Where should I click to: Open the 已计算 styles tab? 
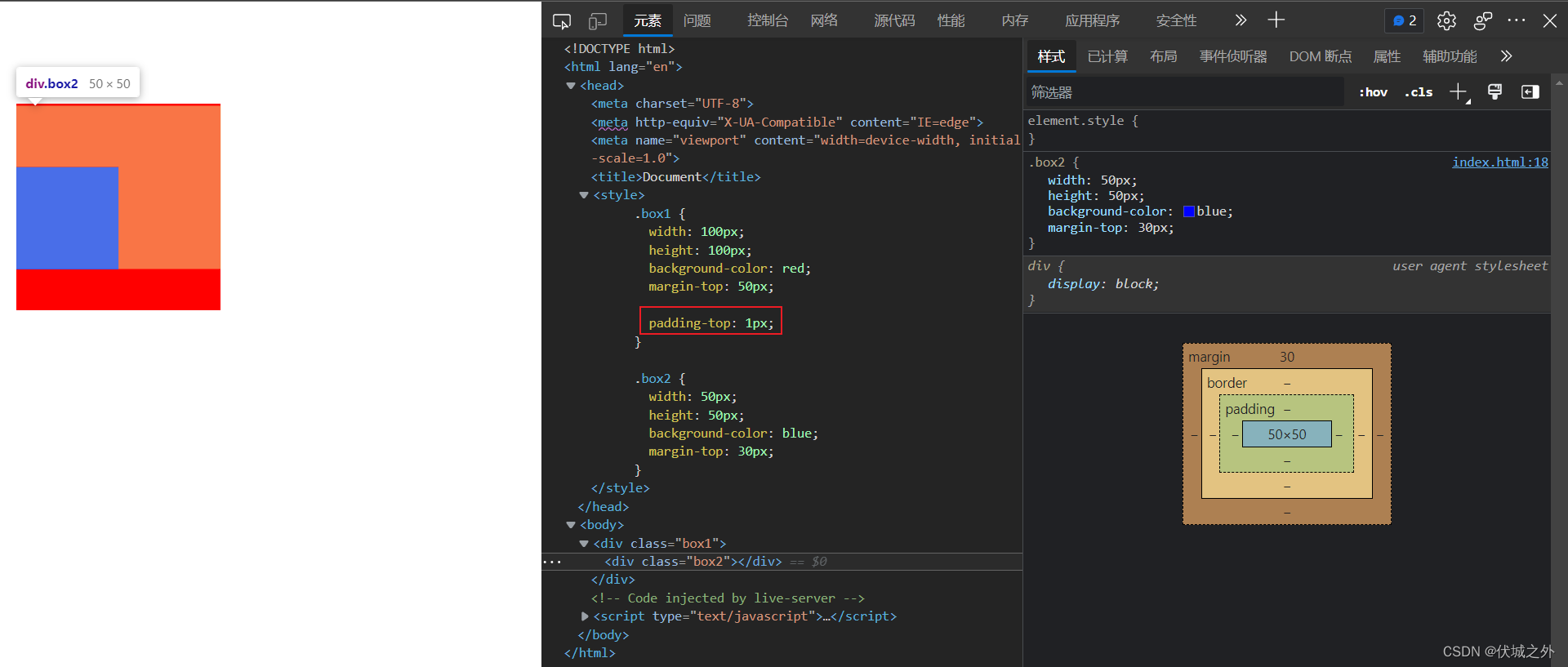pos(1107,56)
